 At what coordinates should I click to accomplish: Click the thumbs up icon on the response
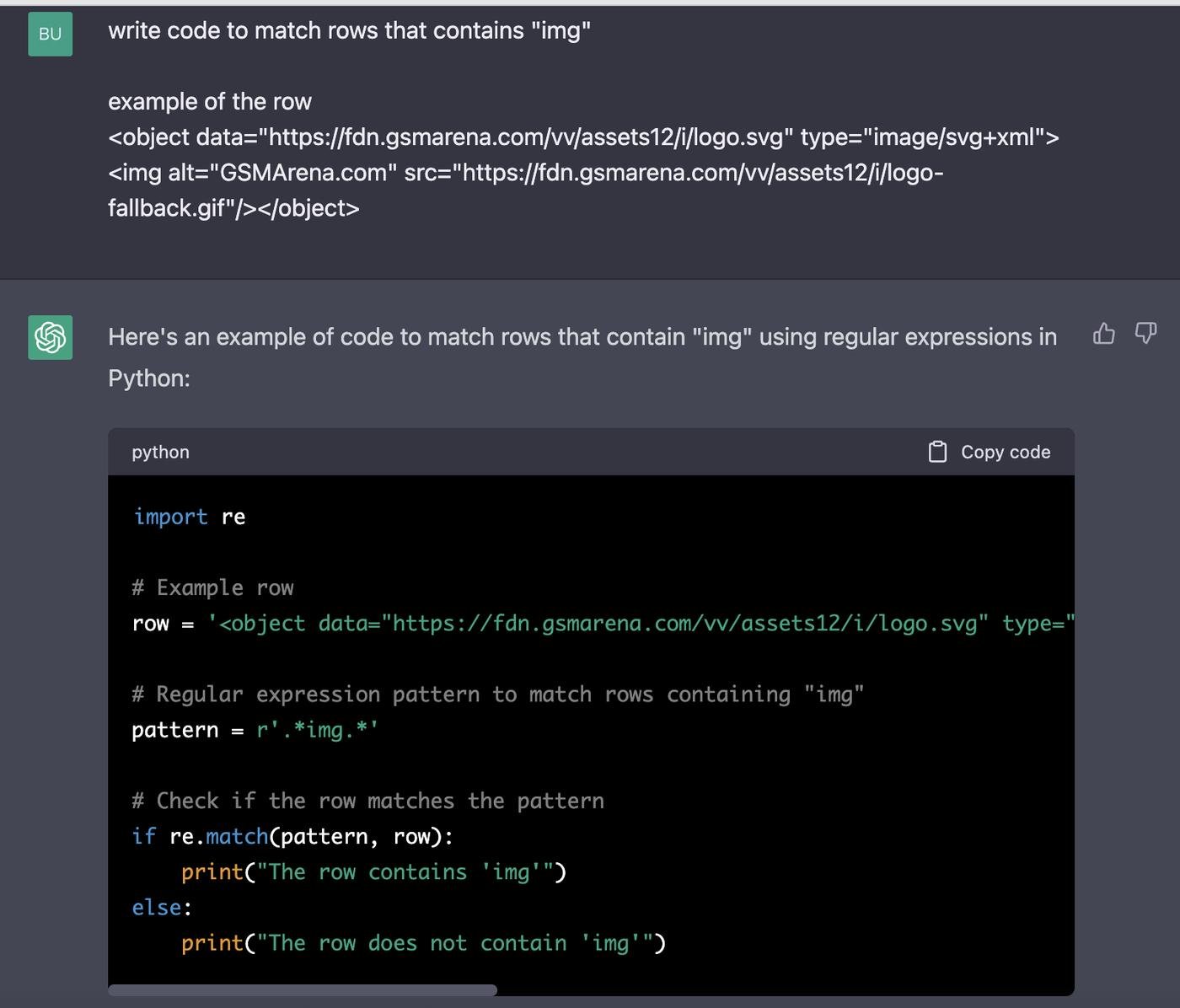click(1103, 334)
